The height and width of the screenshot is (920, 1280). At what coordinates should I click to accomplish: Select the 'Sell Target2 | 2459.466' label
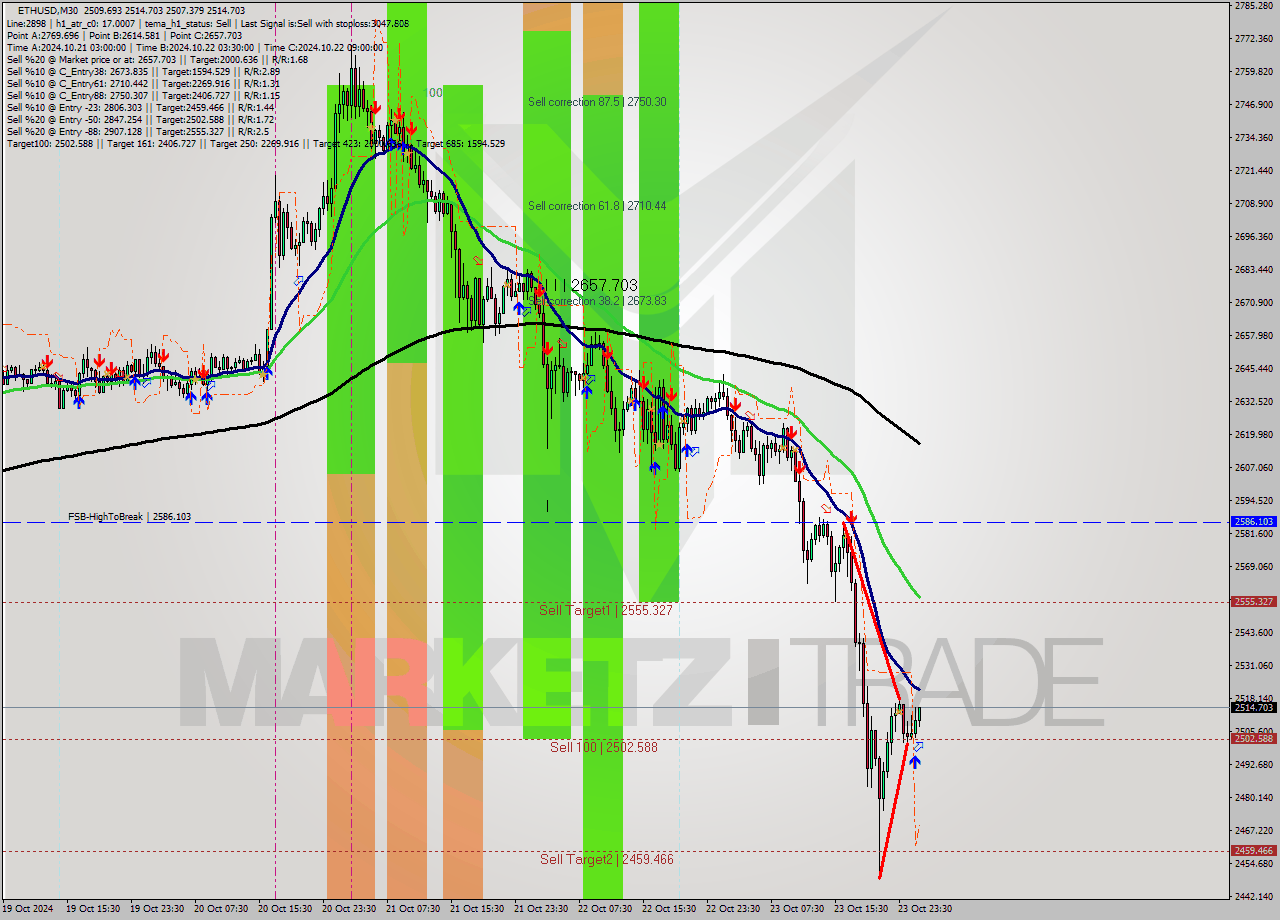(x=606, y=859)
